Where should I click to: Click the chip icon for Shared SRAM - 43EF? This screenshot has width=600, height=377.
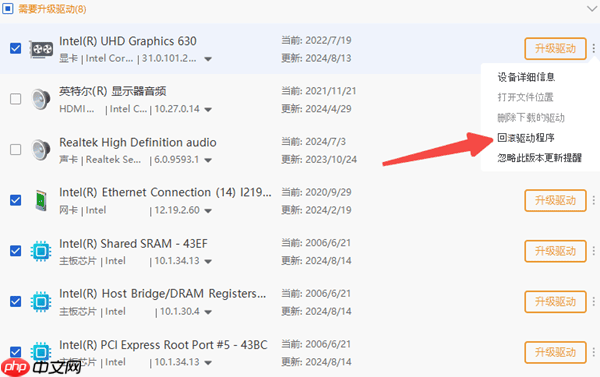point(41,251)
